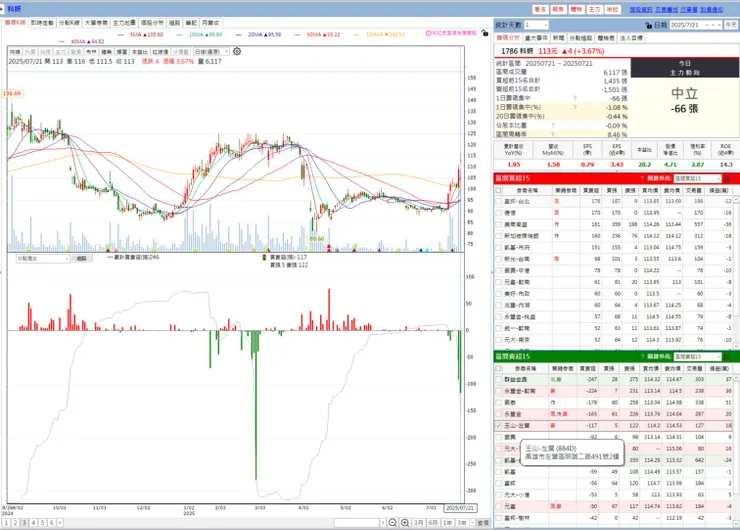
Task: Switch to the 主力地圖 tab
Action: click(124, 23)
